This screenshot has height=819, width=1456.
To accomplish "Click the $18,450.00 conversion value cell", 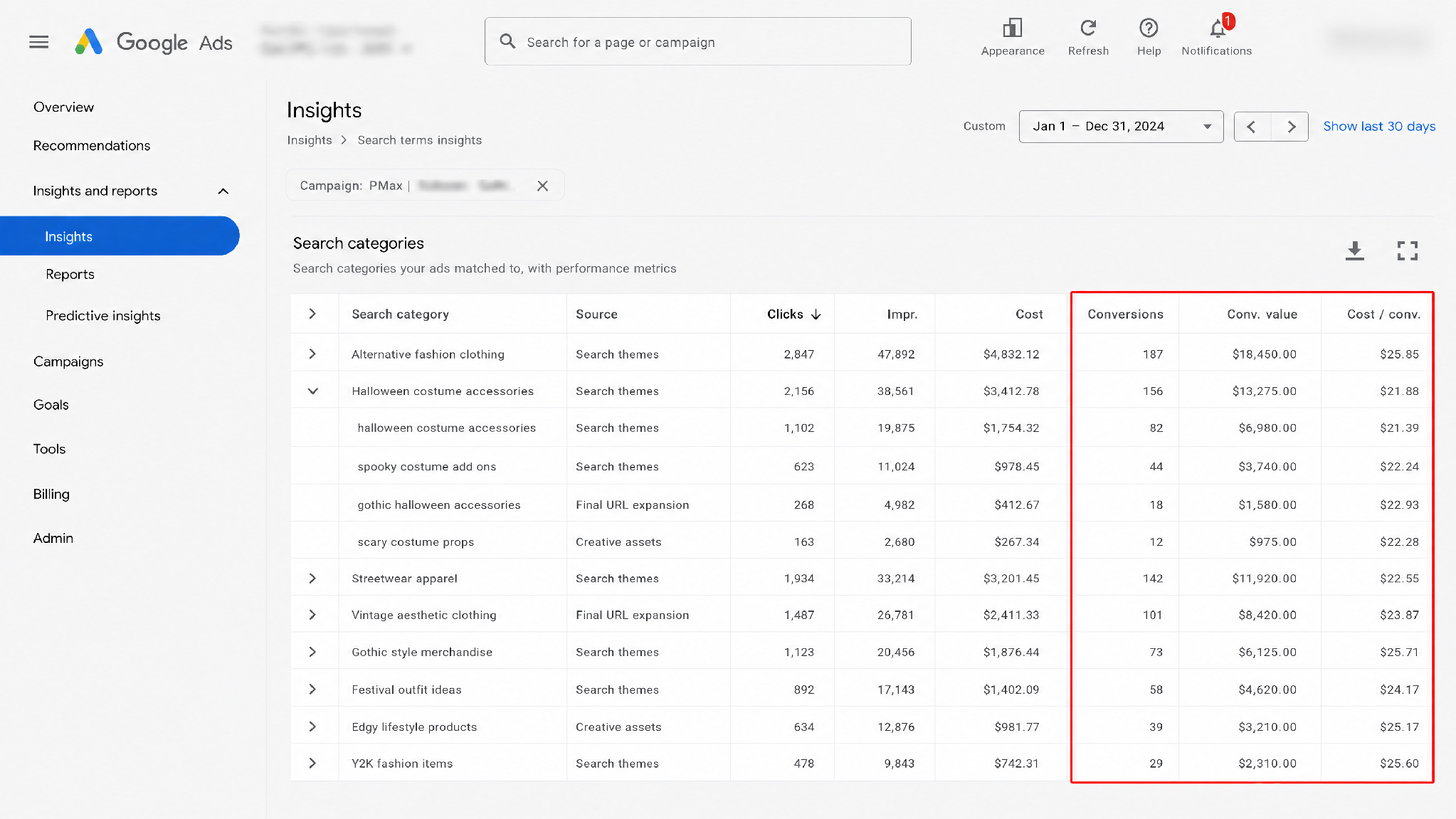I will point(1265,354).
